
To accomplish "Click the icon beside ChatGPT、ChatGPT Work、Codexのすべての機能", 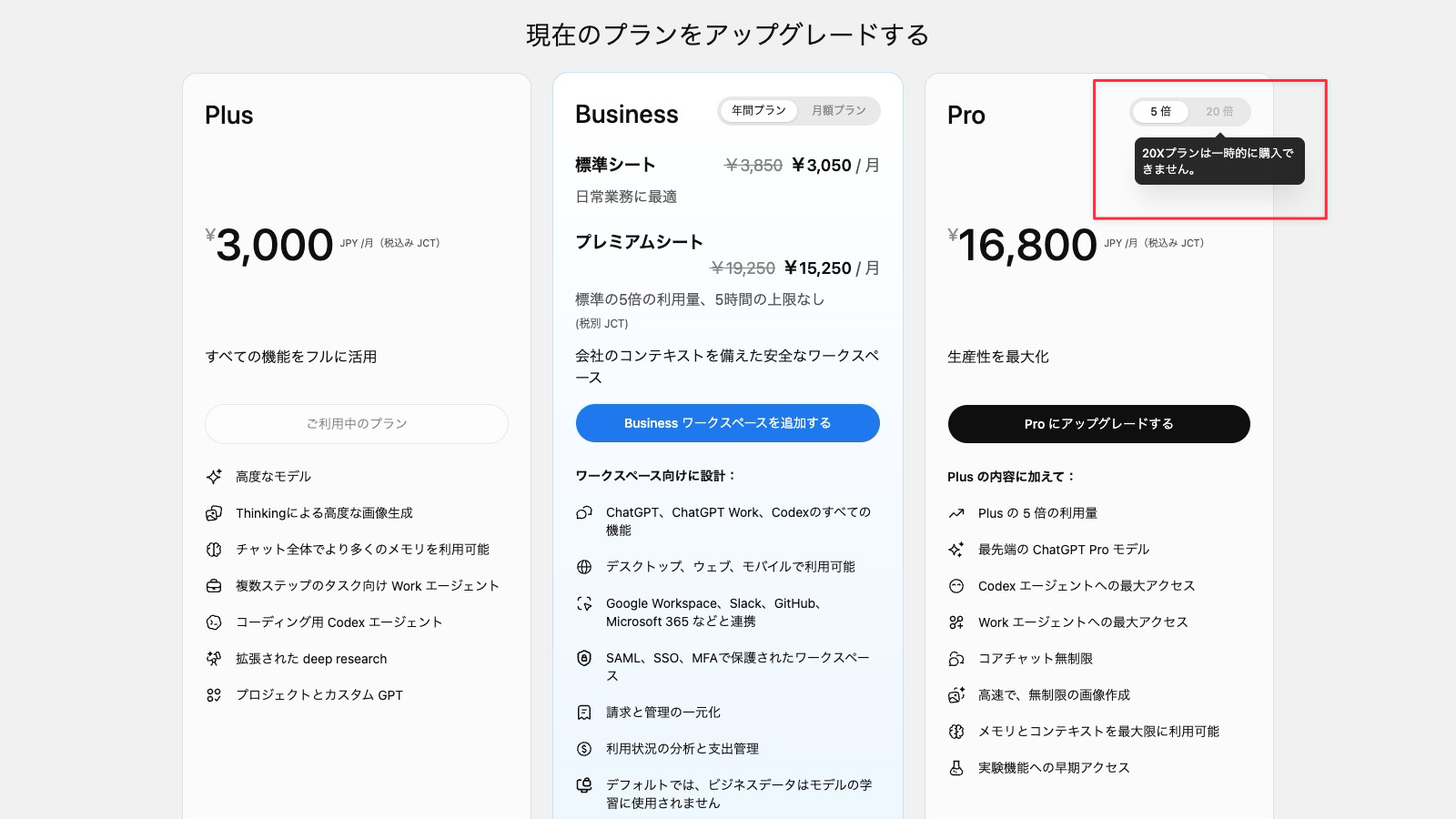I will [584, 513].
